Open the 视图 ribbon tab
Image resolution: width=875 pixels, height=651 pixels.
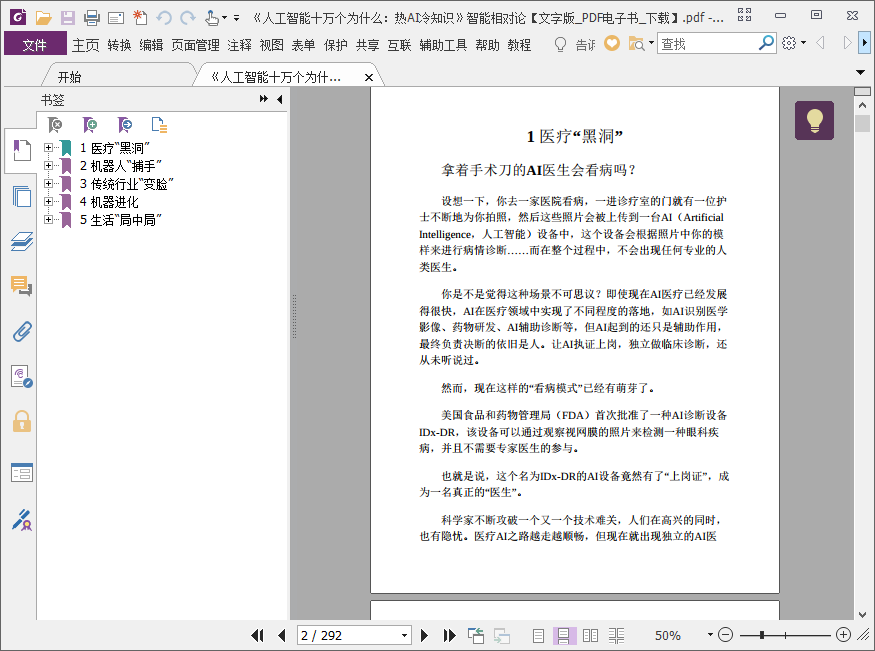point(272,45)
